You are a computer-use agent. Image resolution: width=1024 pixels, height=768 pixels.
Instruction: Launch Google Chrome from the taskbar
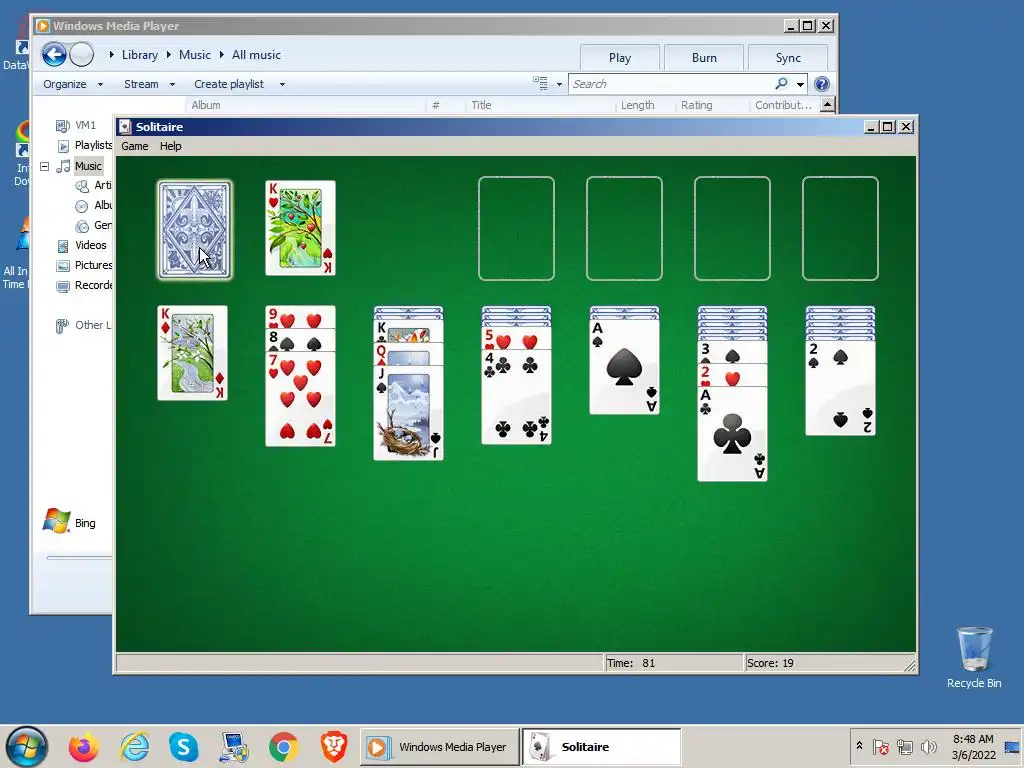pyautogui.click(x=283, y=747)
